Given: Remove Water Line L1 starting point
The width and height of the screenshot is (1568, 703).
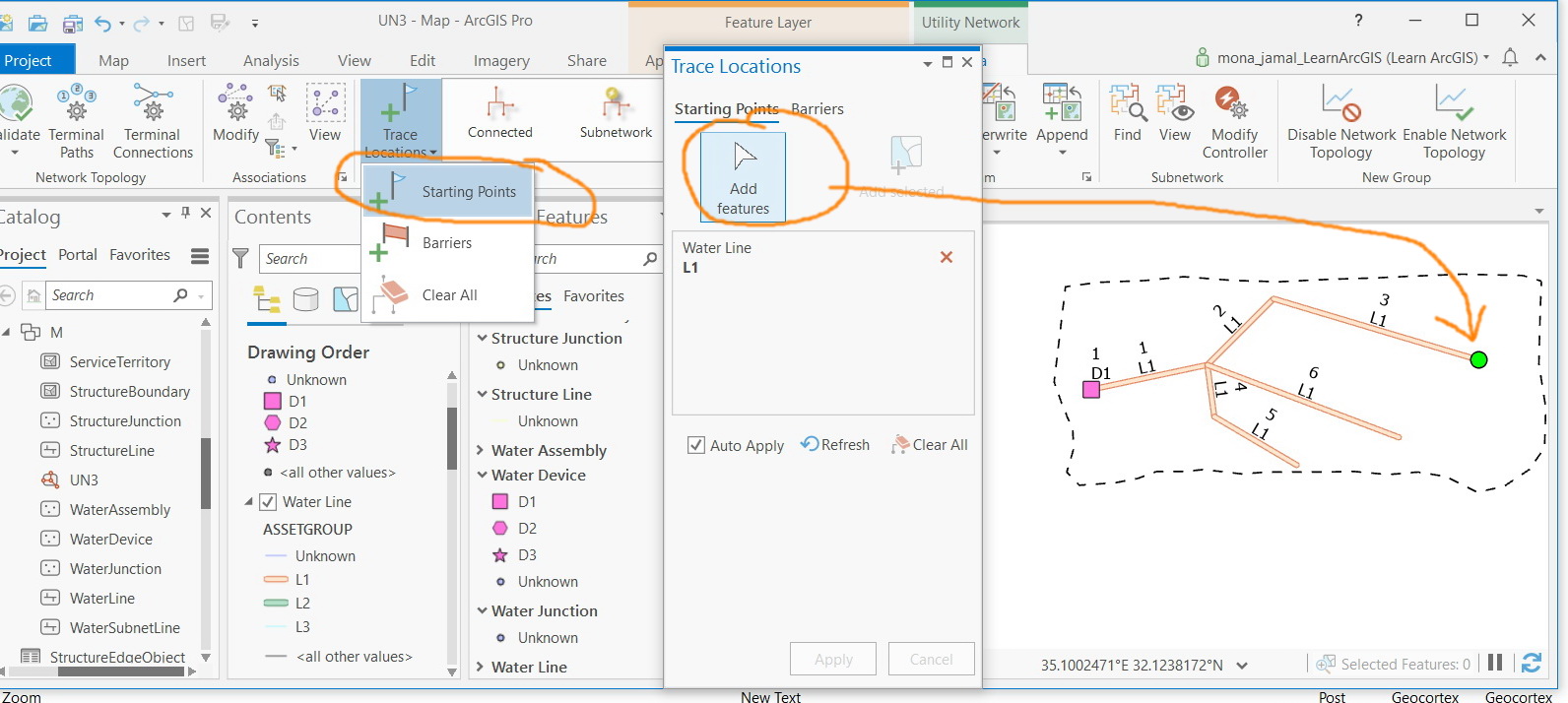Looking at the screenshot, I should click(x=947, y=257).
